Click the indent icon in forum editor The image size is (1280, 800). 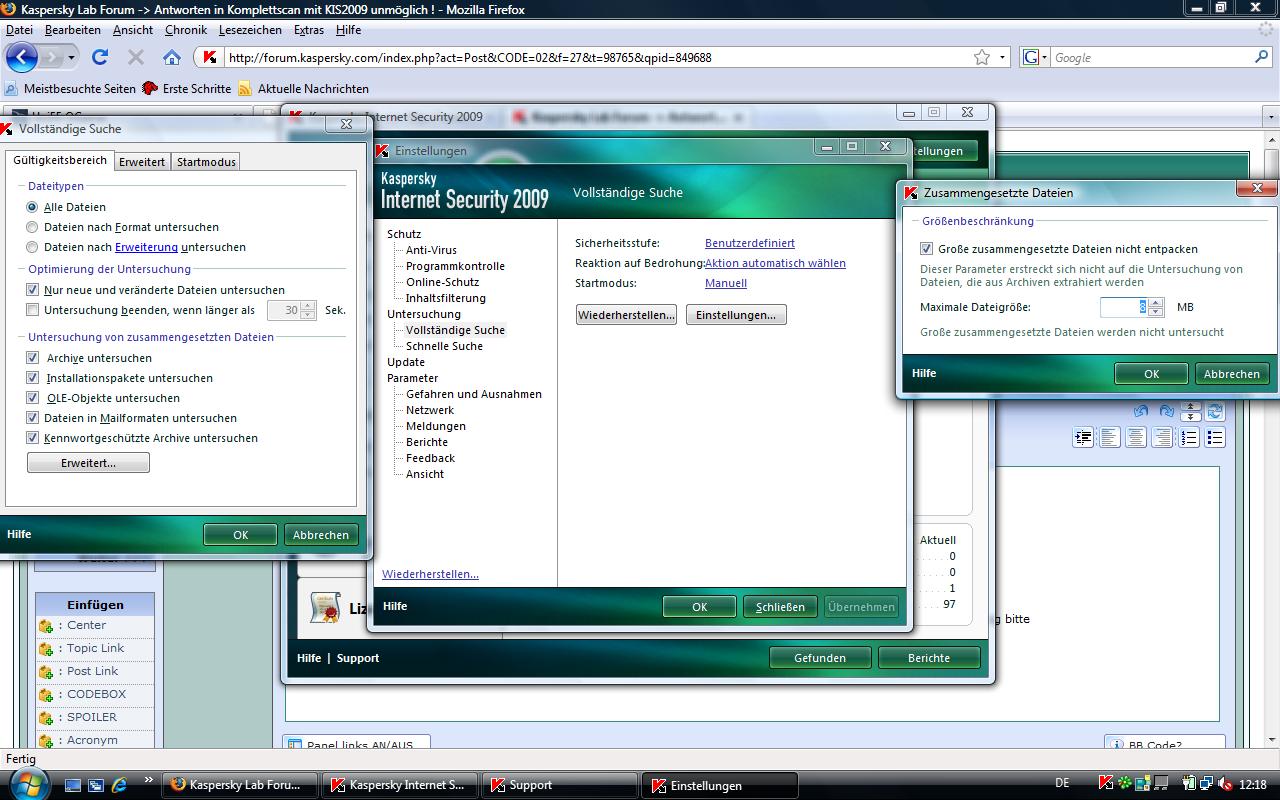tap(1084, 437)
